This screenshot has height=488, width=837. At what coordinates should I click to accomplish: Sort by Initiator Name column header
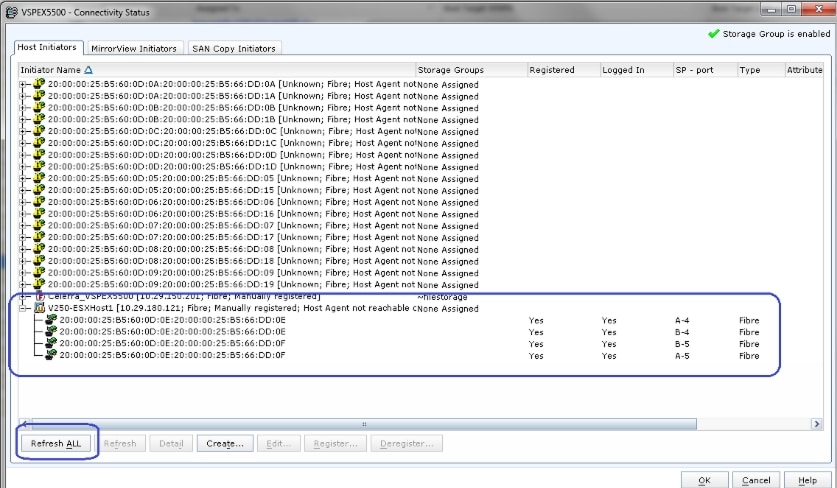coord(217,70)
